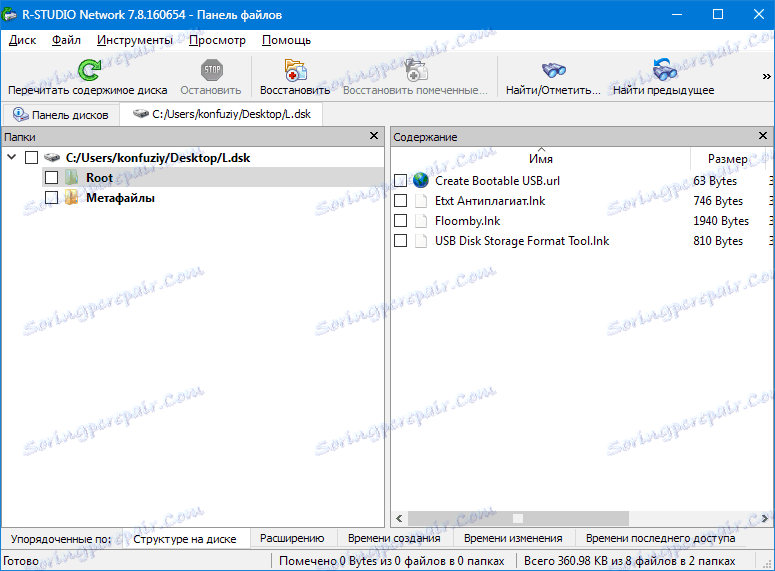Click file icon next to Etxt Антиплагиат.lnk
The image size is (775, 571).
pyautogui.click(x=421, y=201)
